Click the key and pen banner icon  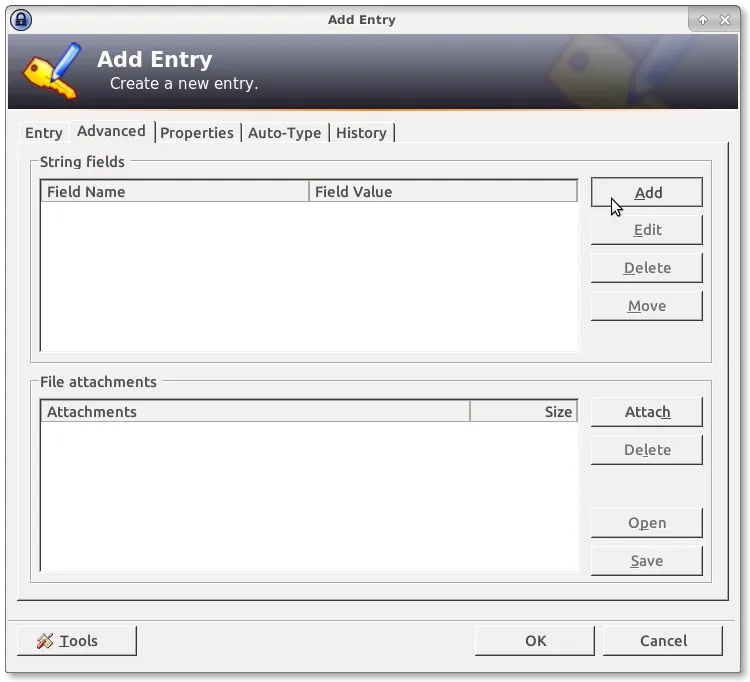click(x=52, y=71)
